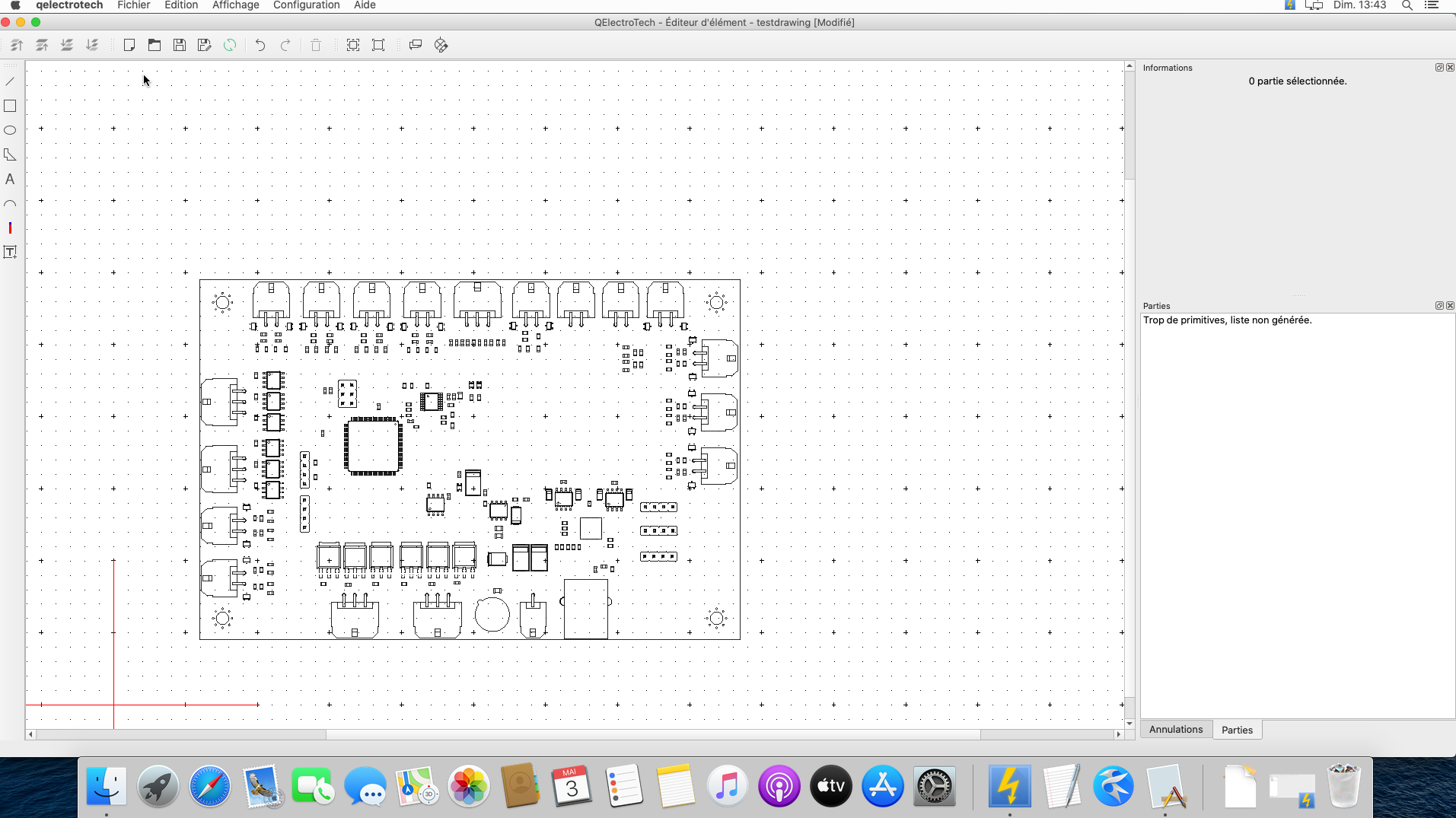Viewport: 1456px width, 818px height.
Task: Select the Terminal tool
Action: pyautogui.click(x=10, y=228)
